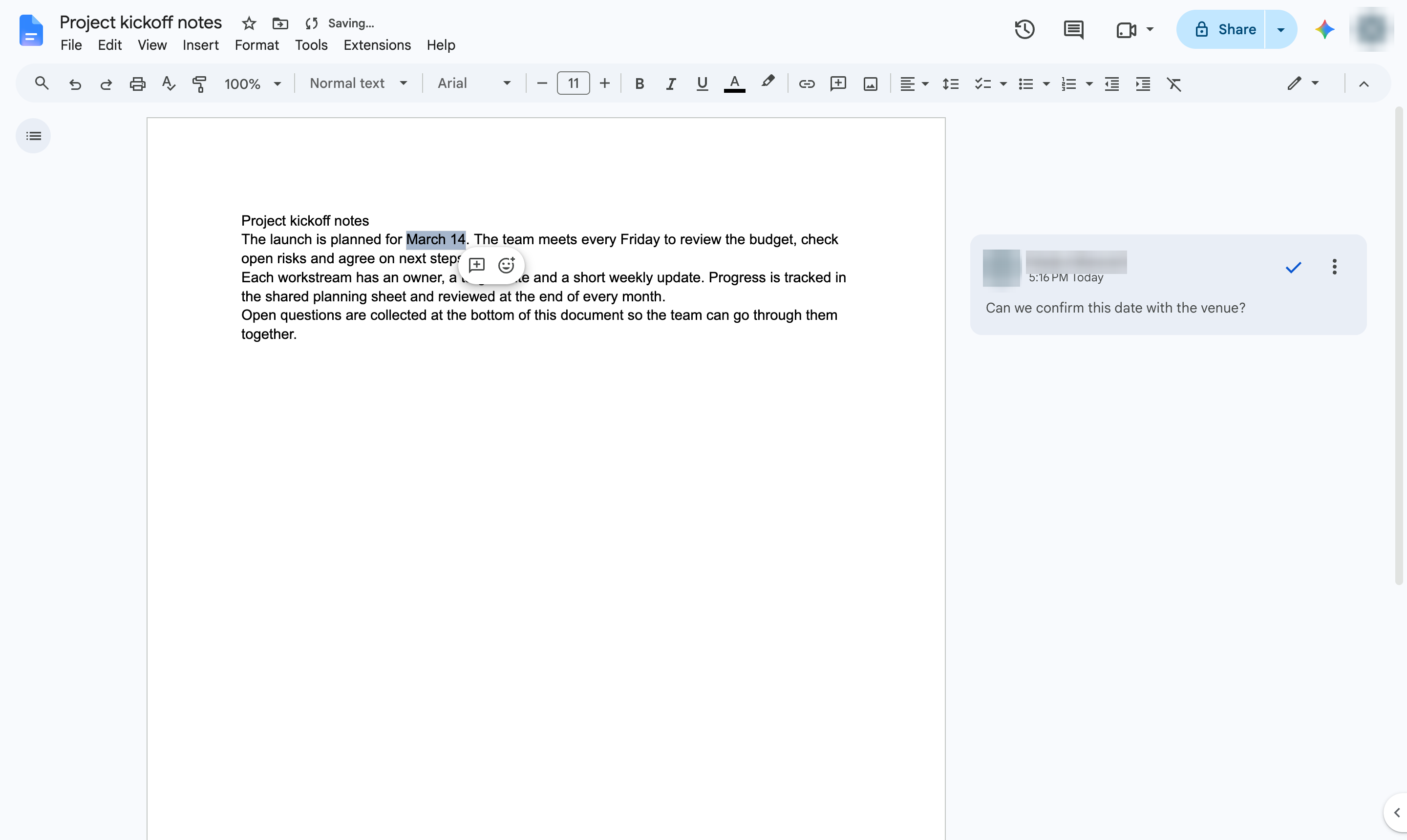Open the Arial font dropdown
The image size is (1407, 840).
pos(473,83)
